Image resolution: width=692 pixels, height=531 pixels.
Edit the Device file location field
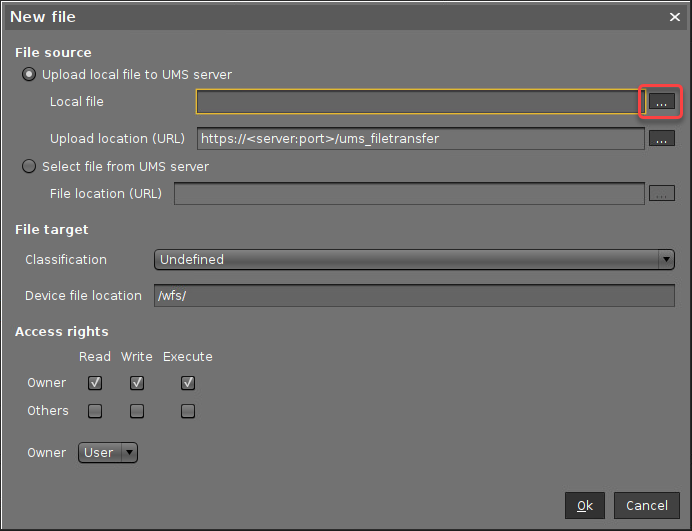(x=414, y=296)
